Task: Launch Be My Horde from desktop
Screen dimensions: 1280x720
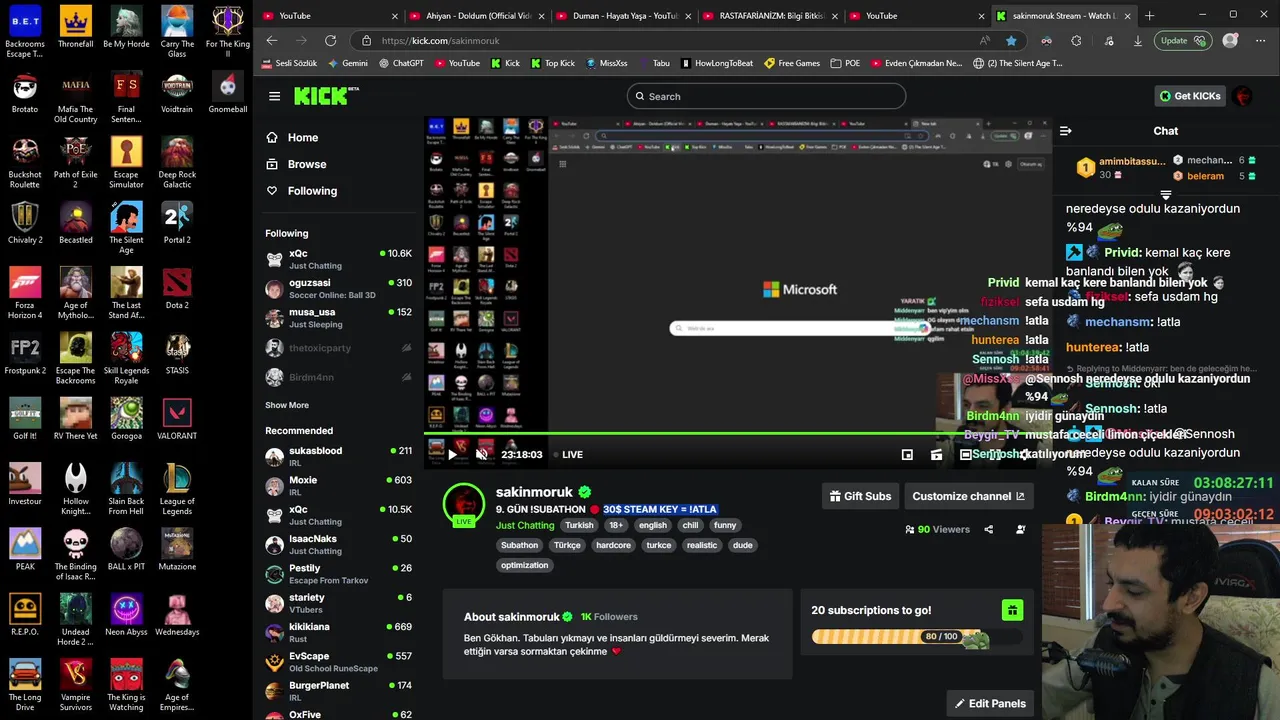Action: coord(126,27)
